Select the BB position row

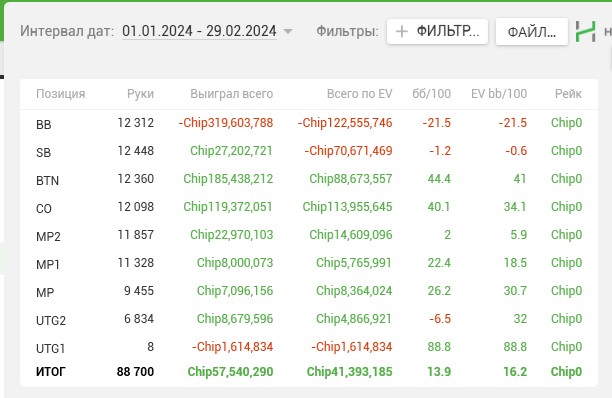pos(309,123)
